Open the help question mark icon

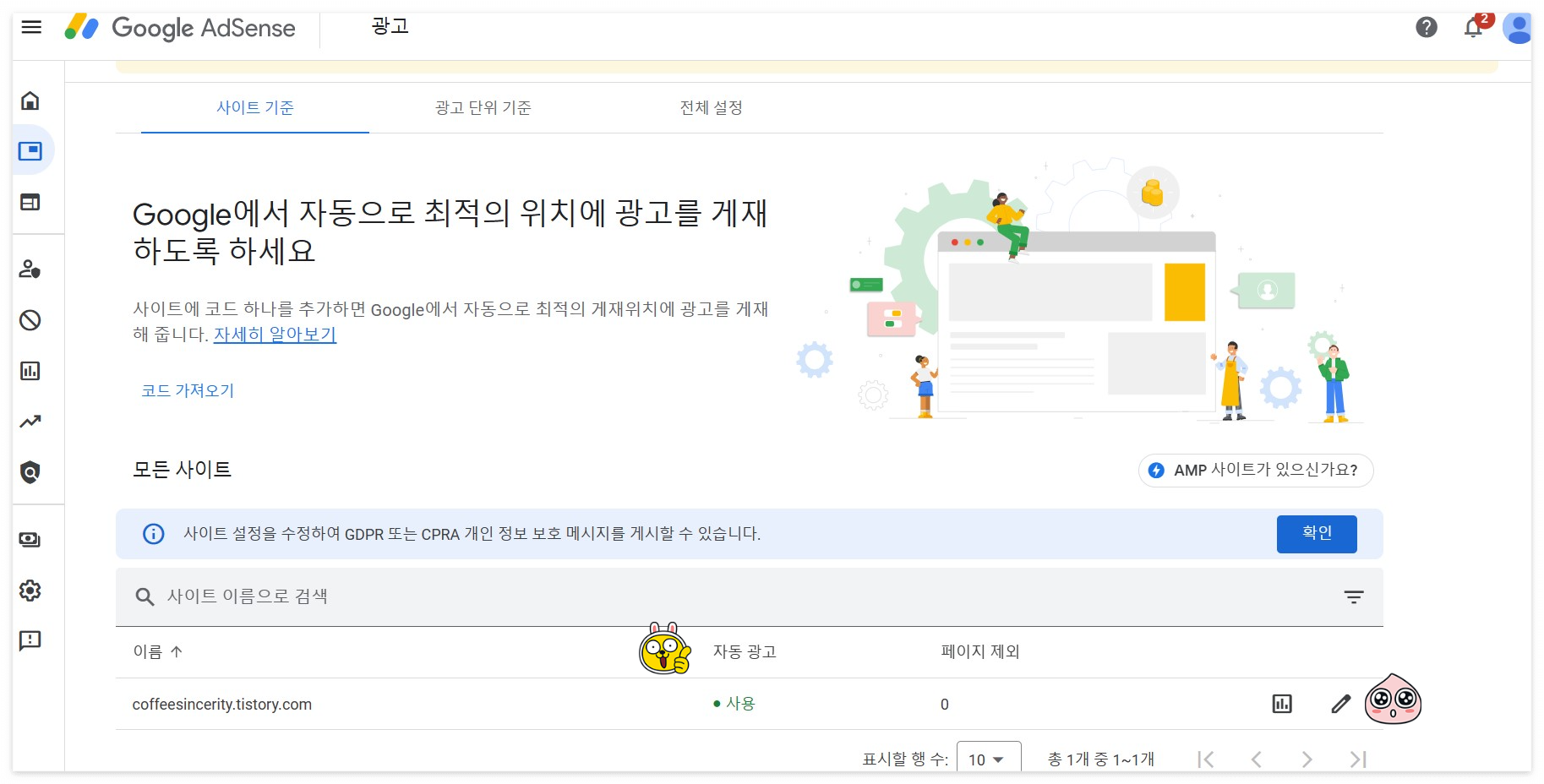[1427, 28]
